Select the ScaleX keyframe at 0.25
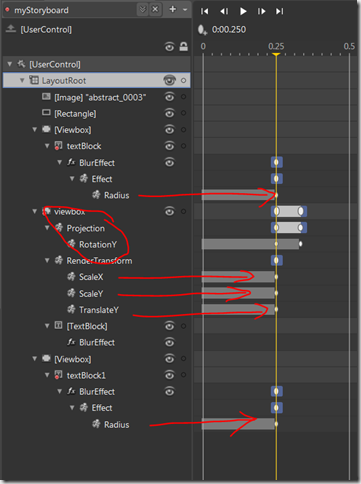This screenshot has height=484, width=361. (276, 277)
